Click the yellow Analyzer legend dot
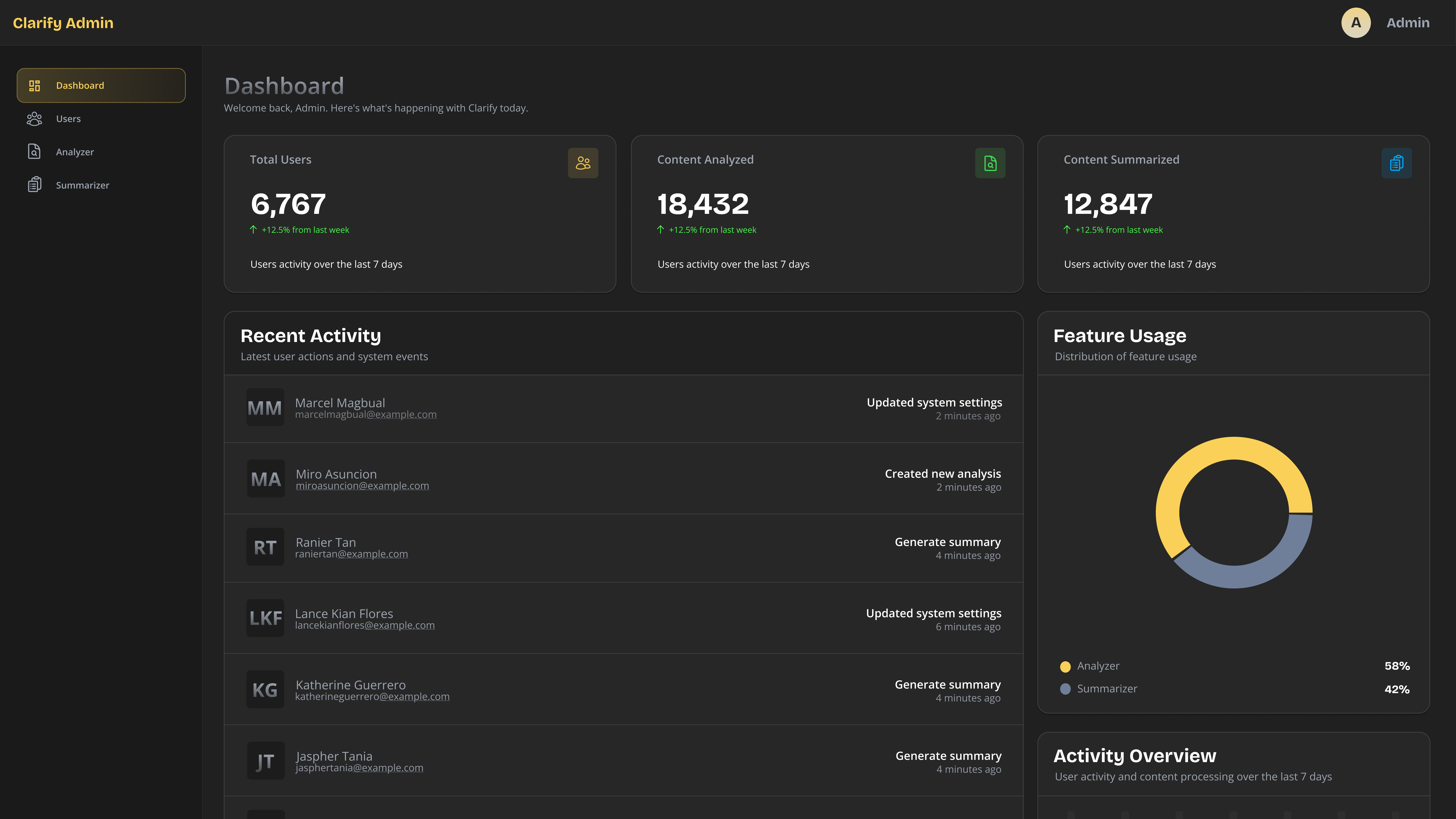The height and width of the screenshot is (819, 1456). [1065, 667]
